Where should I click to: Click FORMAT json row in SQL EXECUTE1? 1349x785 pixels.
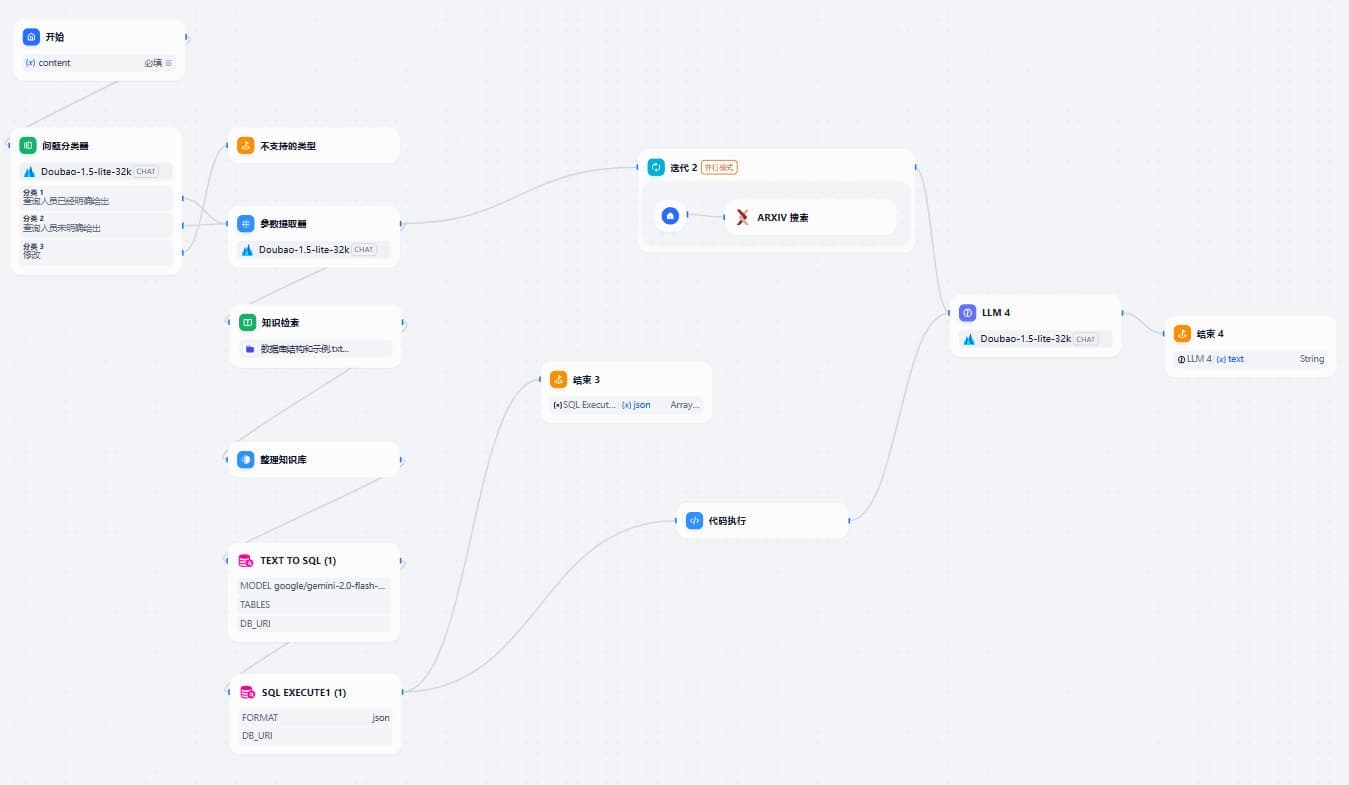pos(315,717)
